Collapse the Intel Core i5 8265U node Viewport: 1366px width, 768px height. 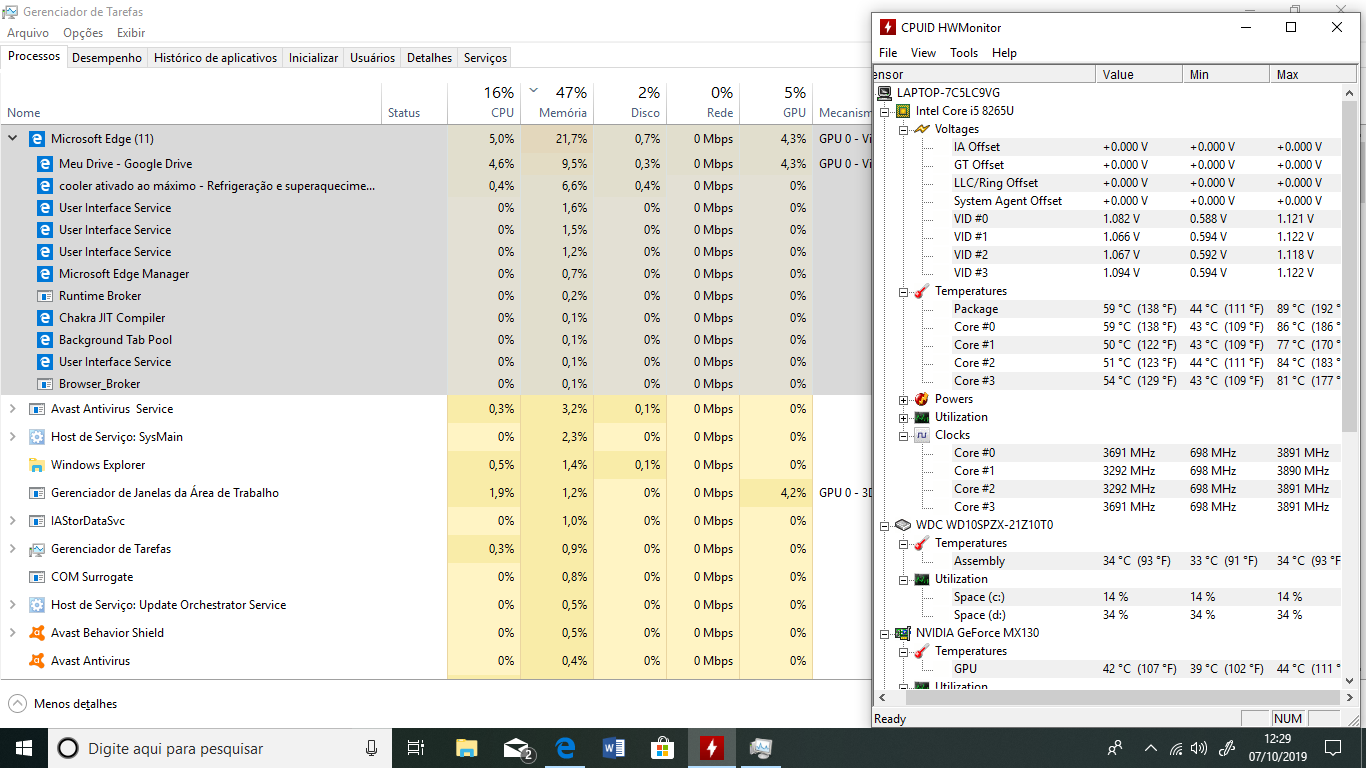[885, 111]
